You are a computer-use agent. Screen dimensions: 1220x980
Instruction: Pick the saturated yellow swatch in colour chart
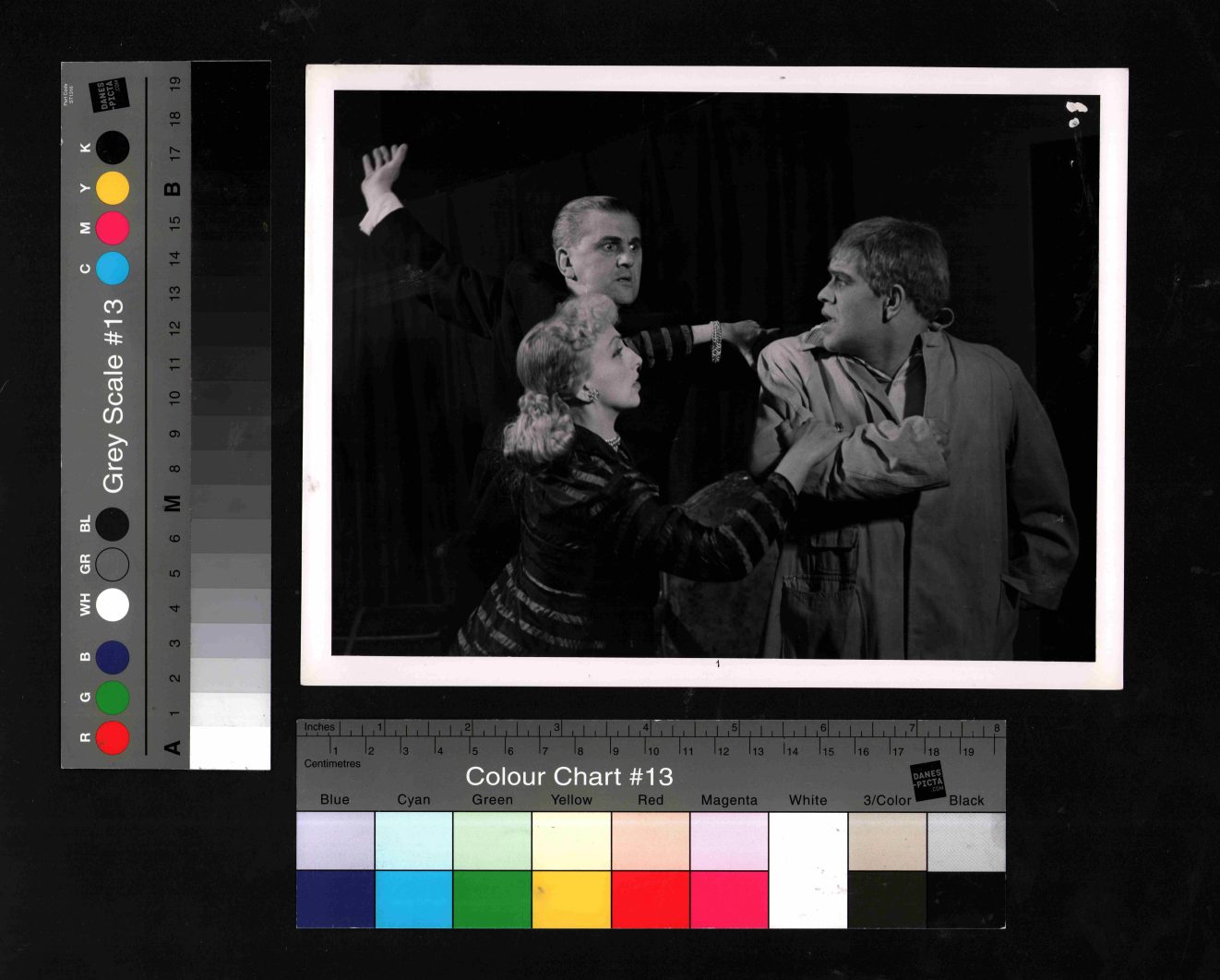point(571,900)
